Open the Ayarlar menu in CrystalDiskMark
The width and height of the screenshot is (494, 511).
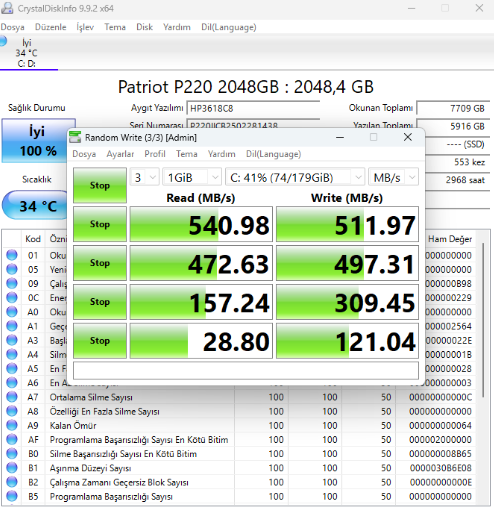tap(120, 154)
